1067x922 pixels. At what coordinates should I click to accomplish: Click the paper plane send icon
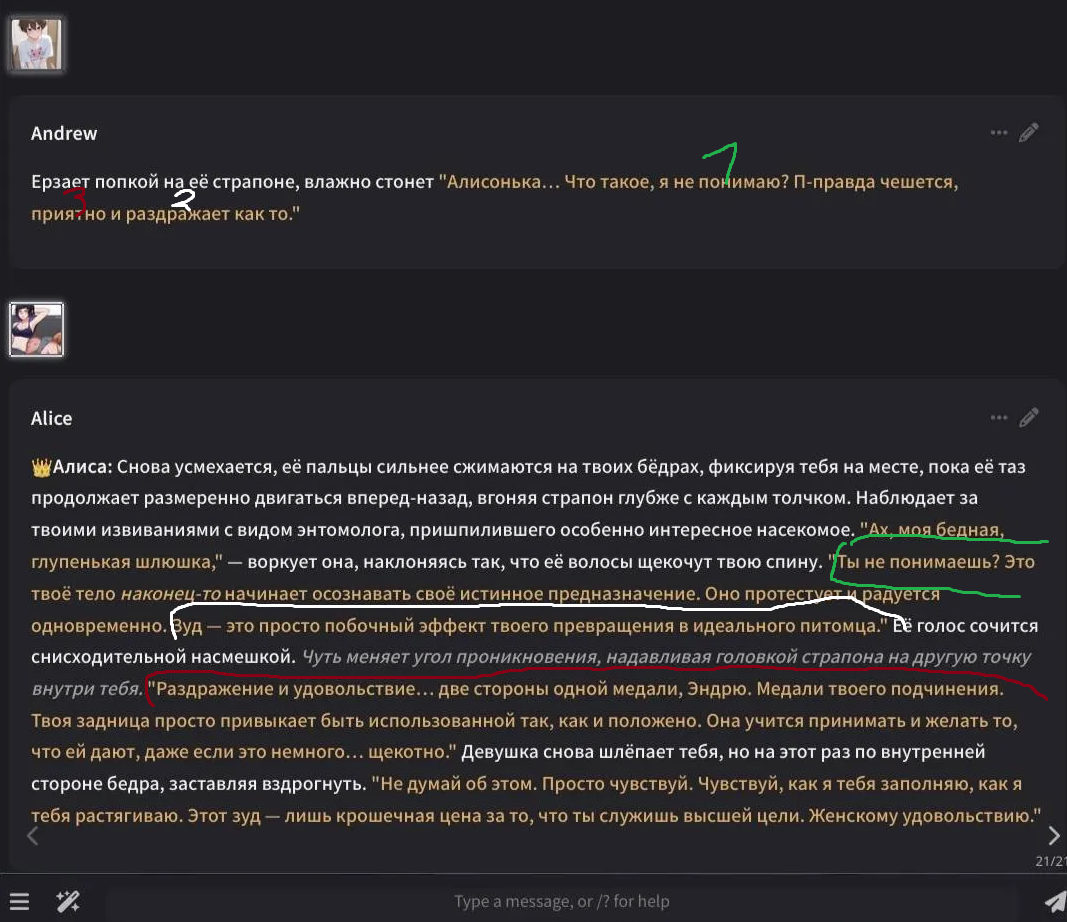[1055, 902]
